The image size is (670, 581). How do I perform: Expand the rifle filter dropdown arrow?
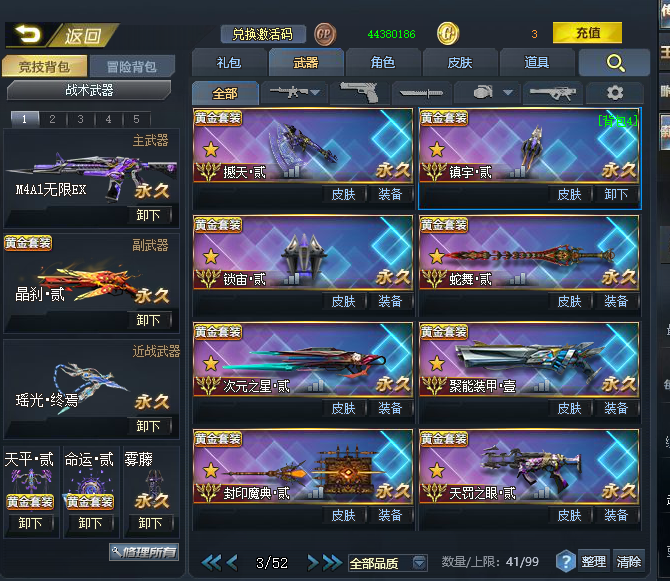[x=315, y=92]
